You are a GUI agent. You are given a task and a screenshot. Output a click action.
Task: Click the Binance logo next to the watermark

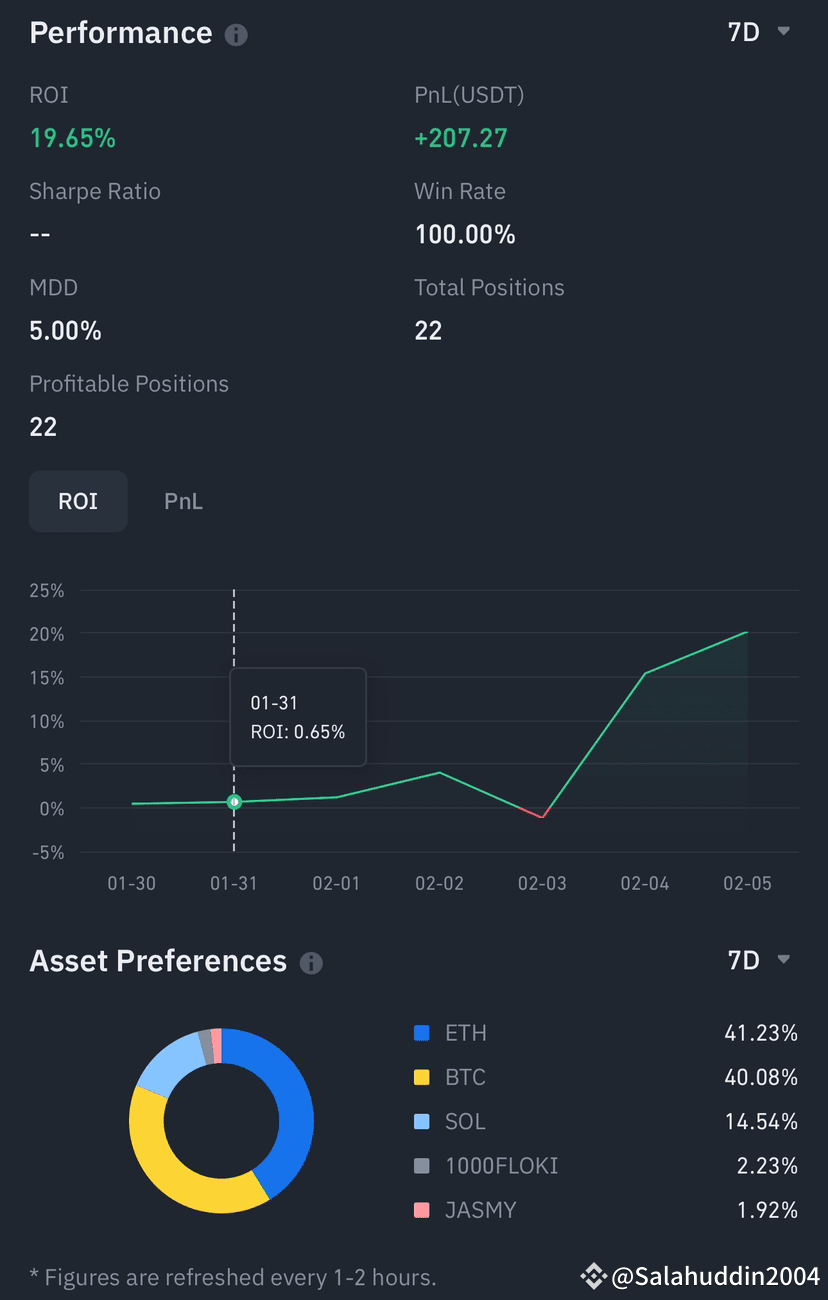tap(593, 1276)
